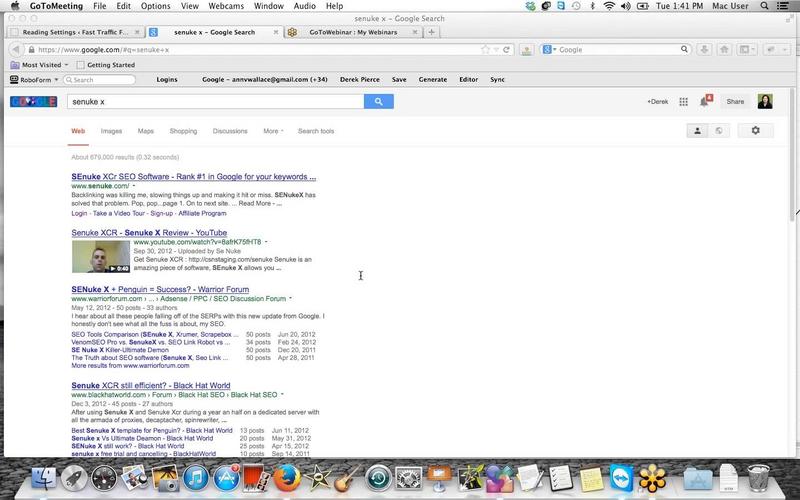Open Spotlight search in the menu bar
This screenshot has width=800, height=500.
(764, 6)
